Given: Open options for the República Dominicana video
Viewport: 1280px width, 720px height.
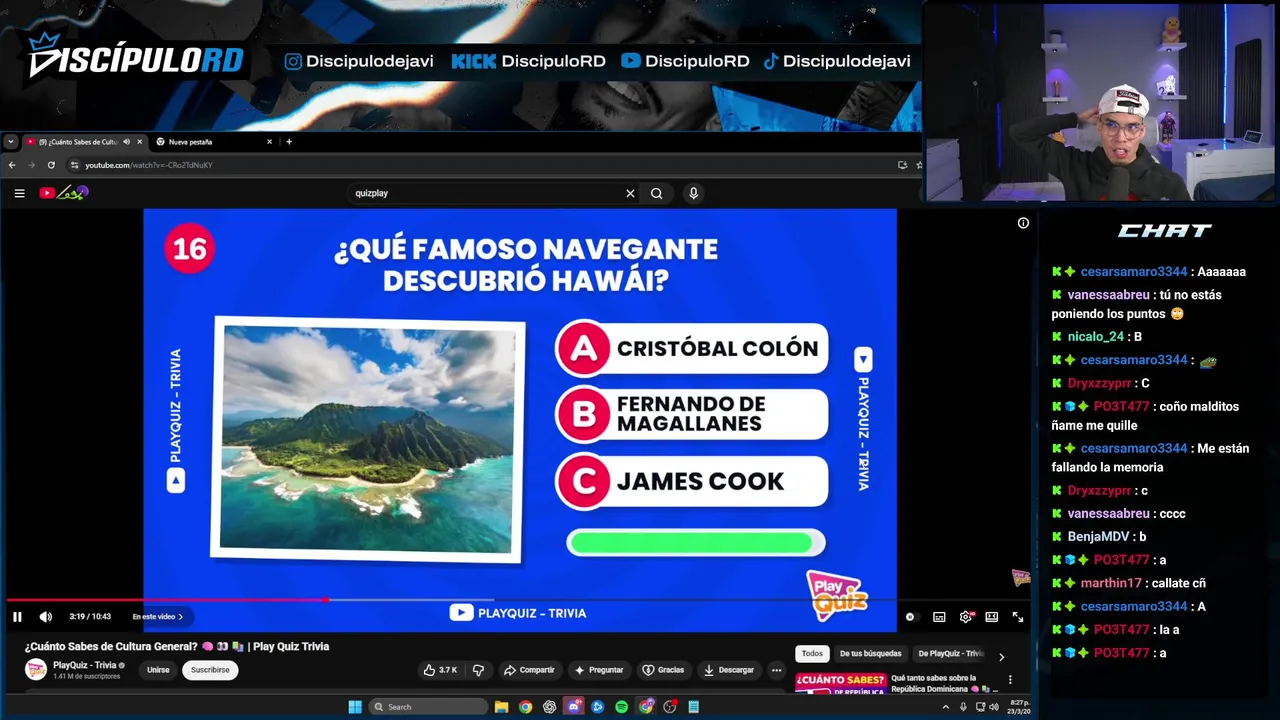Looking at the screenshot, I should (1010, 680).
